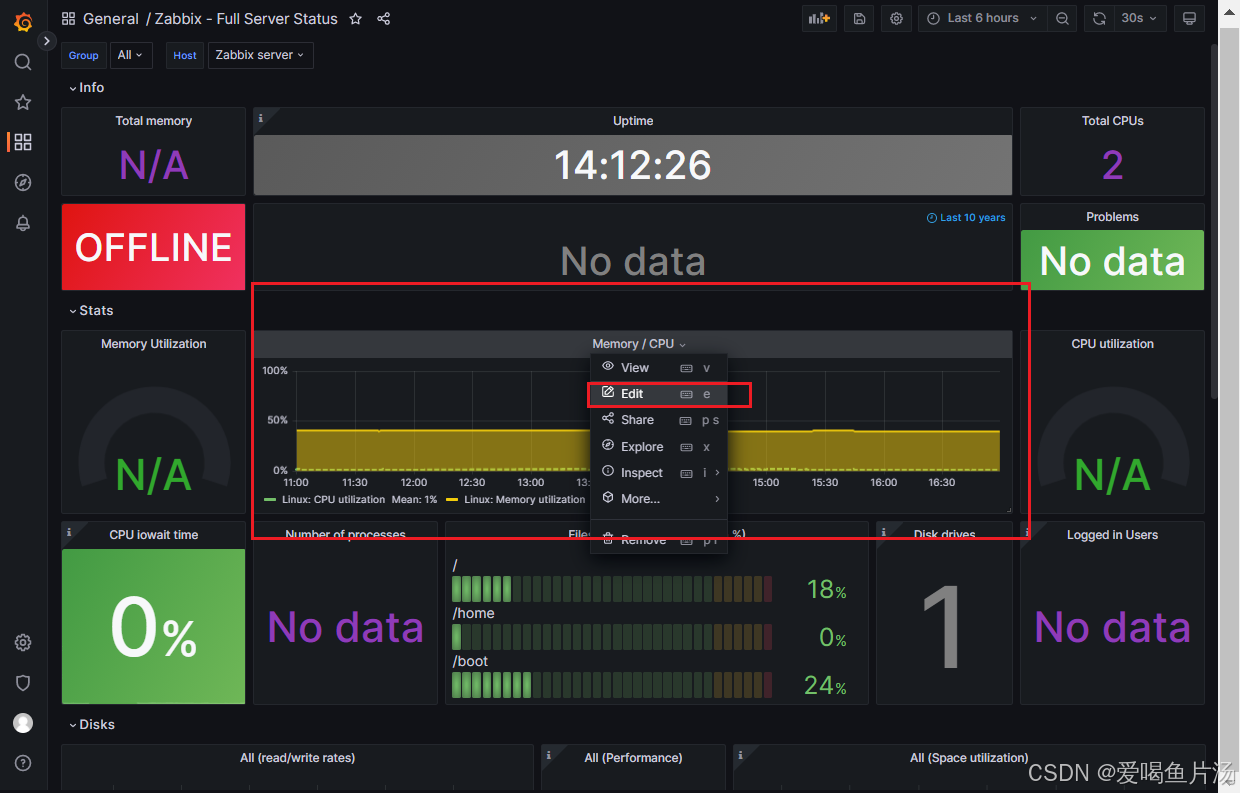1240x793 pixels.
Task: Refresh the dashboard with refresh icon
Action: [1099, 18]
